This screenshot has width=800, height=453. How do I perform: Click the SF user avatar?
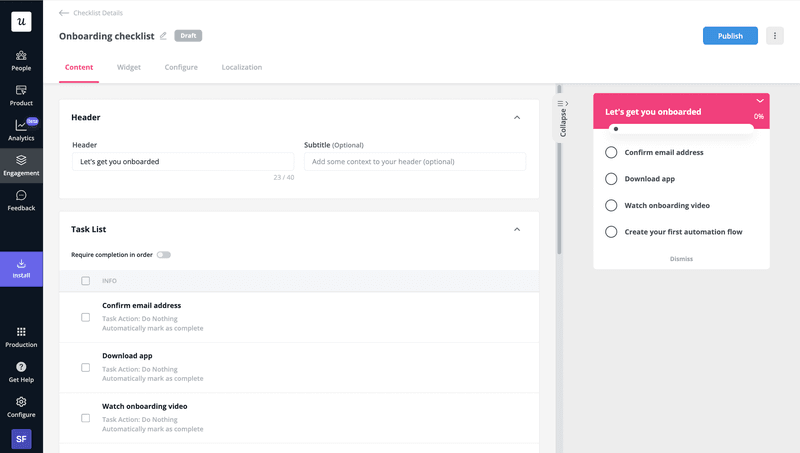click(21, 439)
